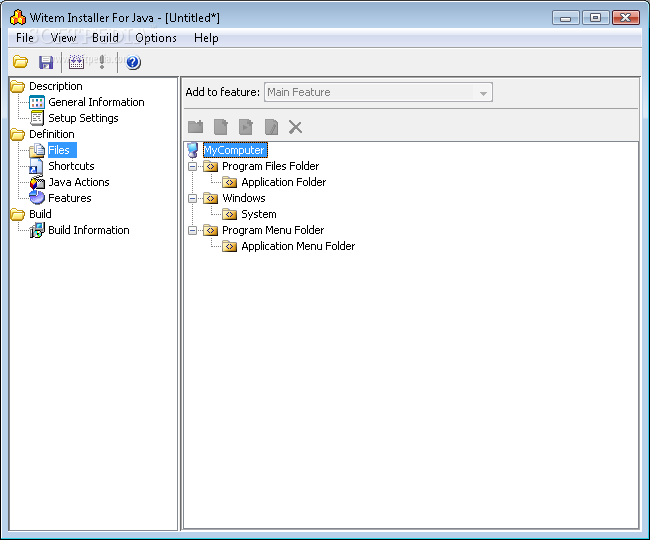Select Java Actions in the sidebar
This screenshot has height=540, width=650.
click(79, 182)
